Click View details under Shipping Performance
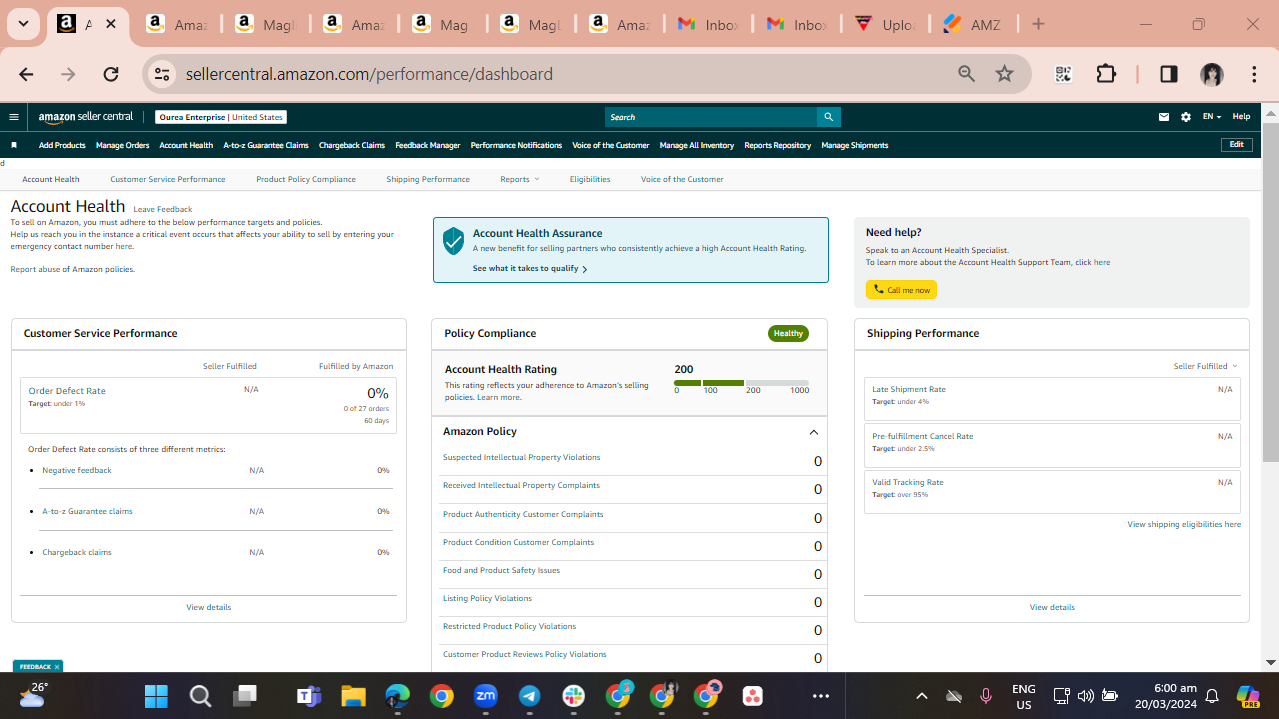Screen dimensions: 1279x719 pos(1052,607)
